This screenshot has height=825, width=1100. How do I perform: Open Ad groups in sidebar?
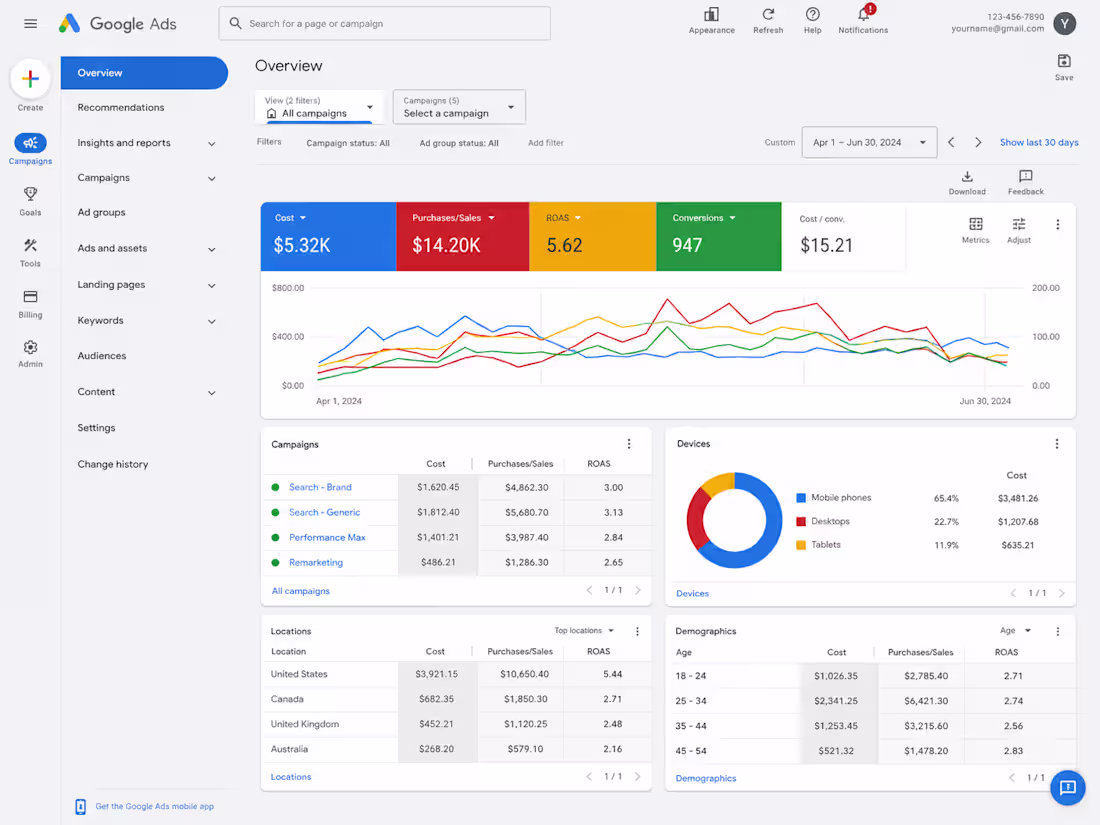point(102,213)
